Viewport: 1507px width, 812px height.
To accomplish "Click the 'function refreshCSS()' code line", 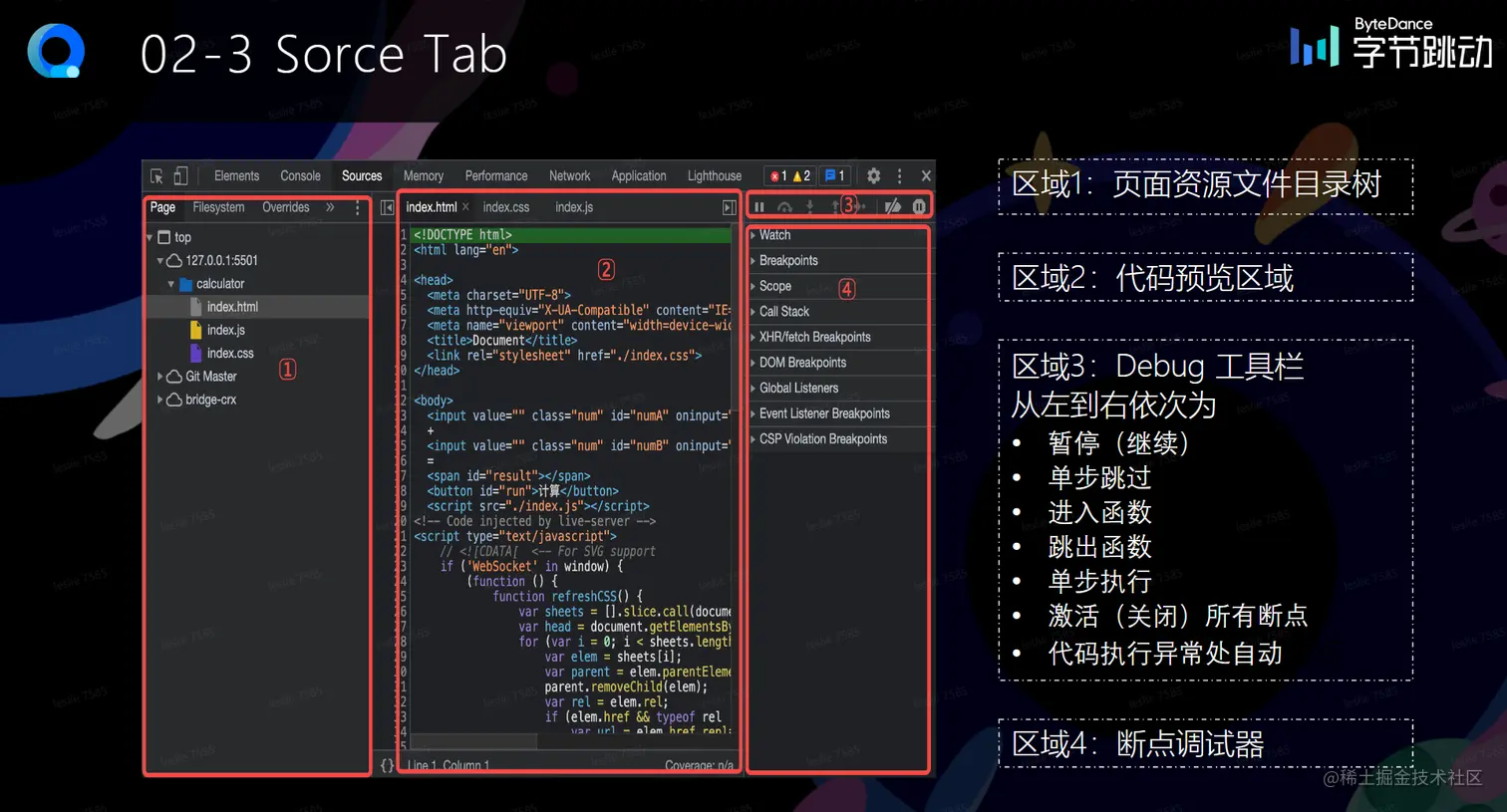I will [567, 597].
